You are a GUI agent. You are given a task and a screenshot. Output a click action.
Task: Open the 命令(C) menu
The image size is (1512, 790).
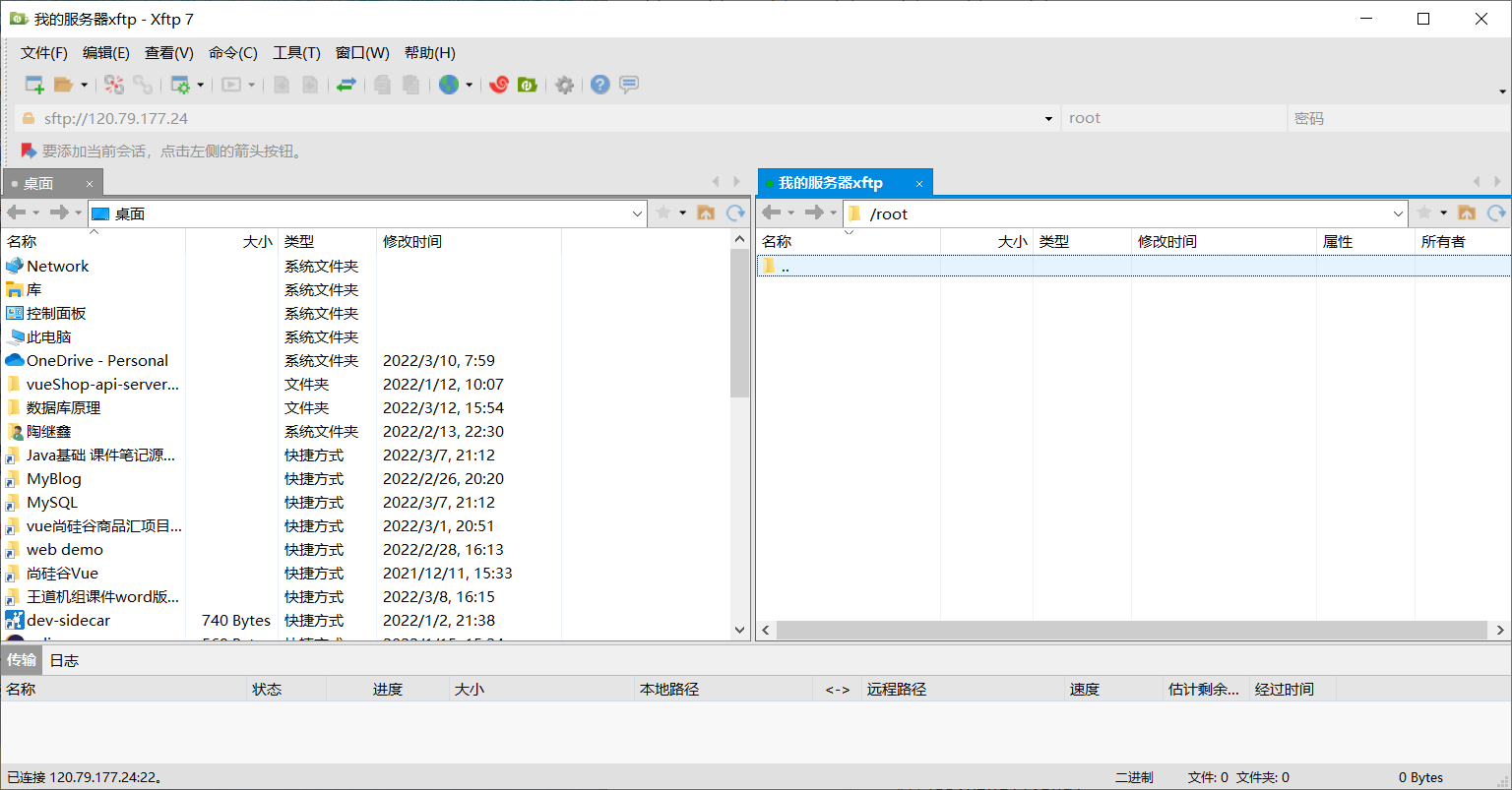pyautogui.click(x=233, y=53)
